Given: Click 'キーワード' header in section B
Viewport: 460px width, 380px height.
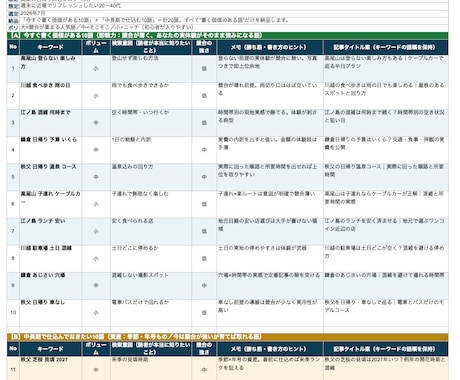Looking at the screenshot, I should point(50,349).
